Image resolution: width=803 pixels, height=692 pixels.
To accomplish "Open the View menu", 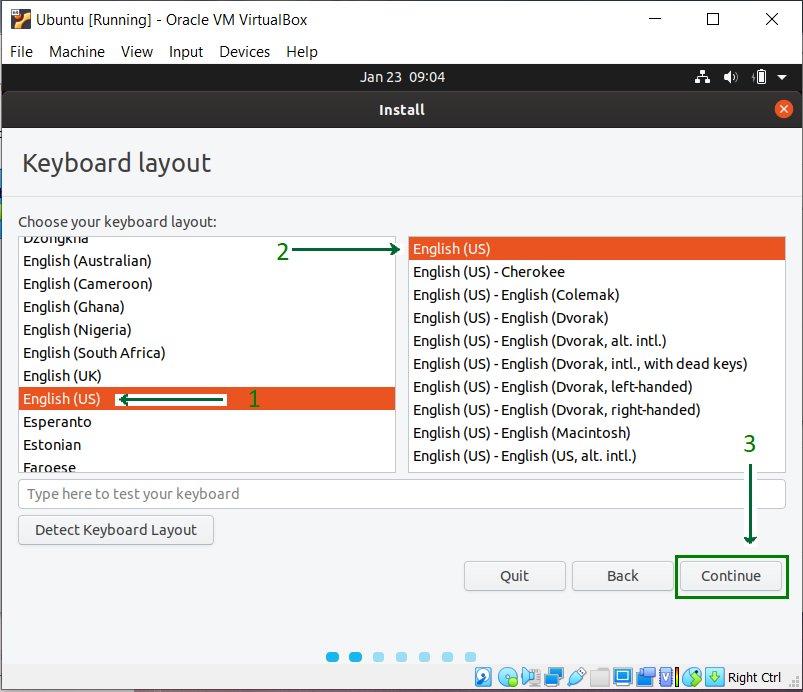I will [137, 52].
